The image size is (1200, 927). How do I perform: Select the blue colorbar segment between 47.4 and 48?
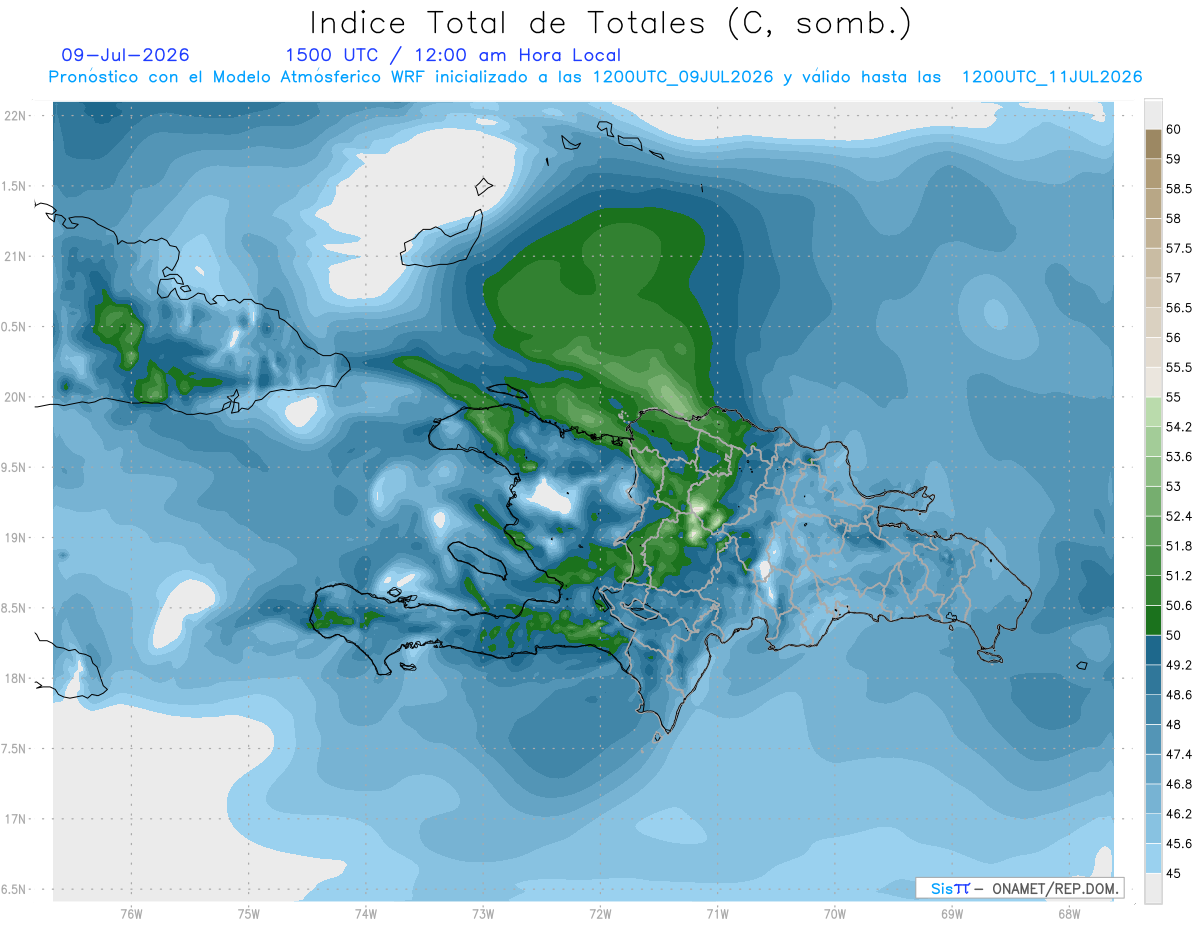click(1153, 740)
